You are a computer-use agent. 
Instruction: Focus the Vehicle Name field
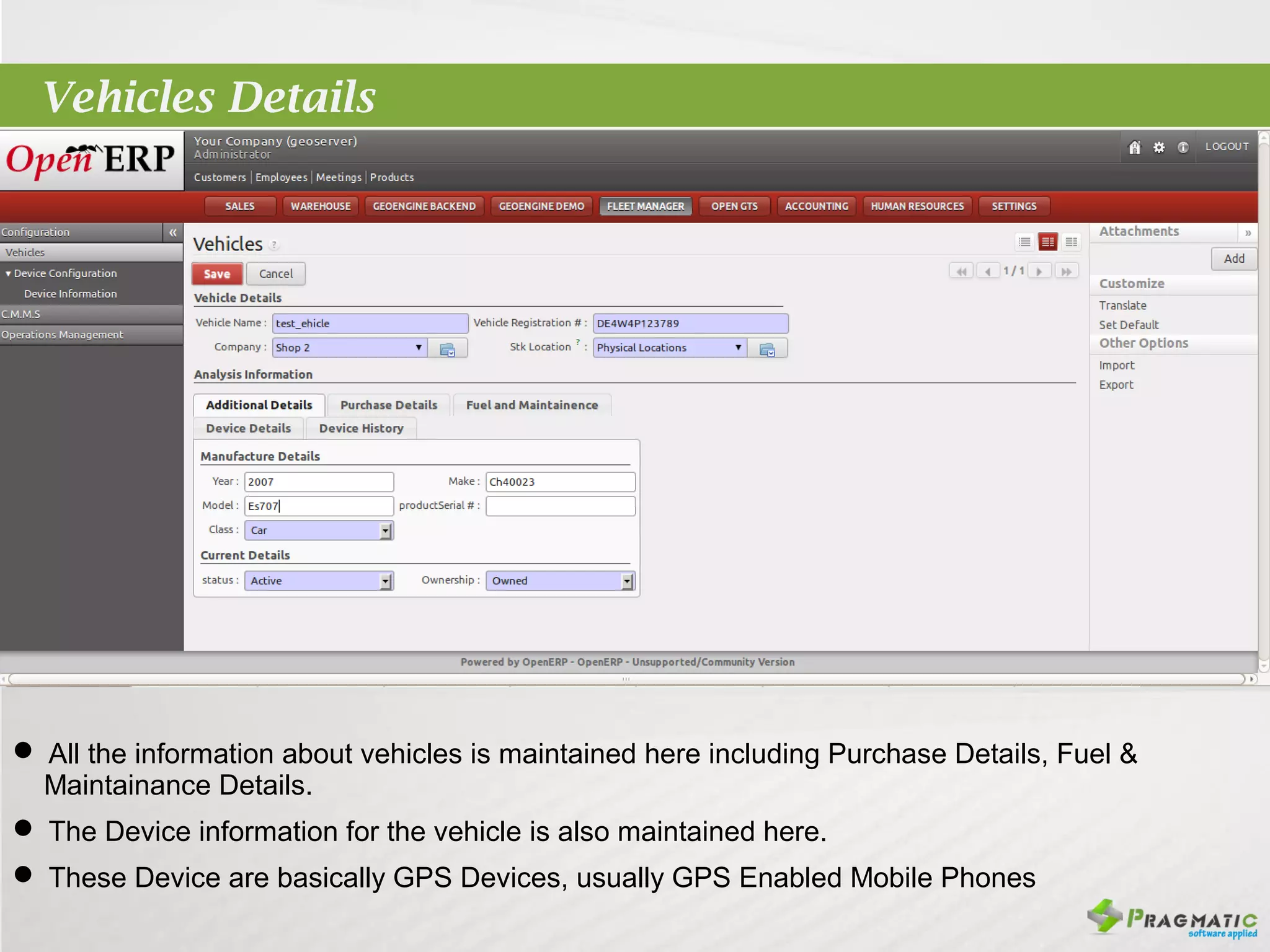[x=370, y=324]
